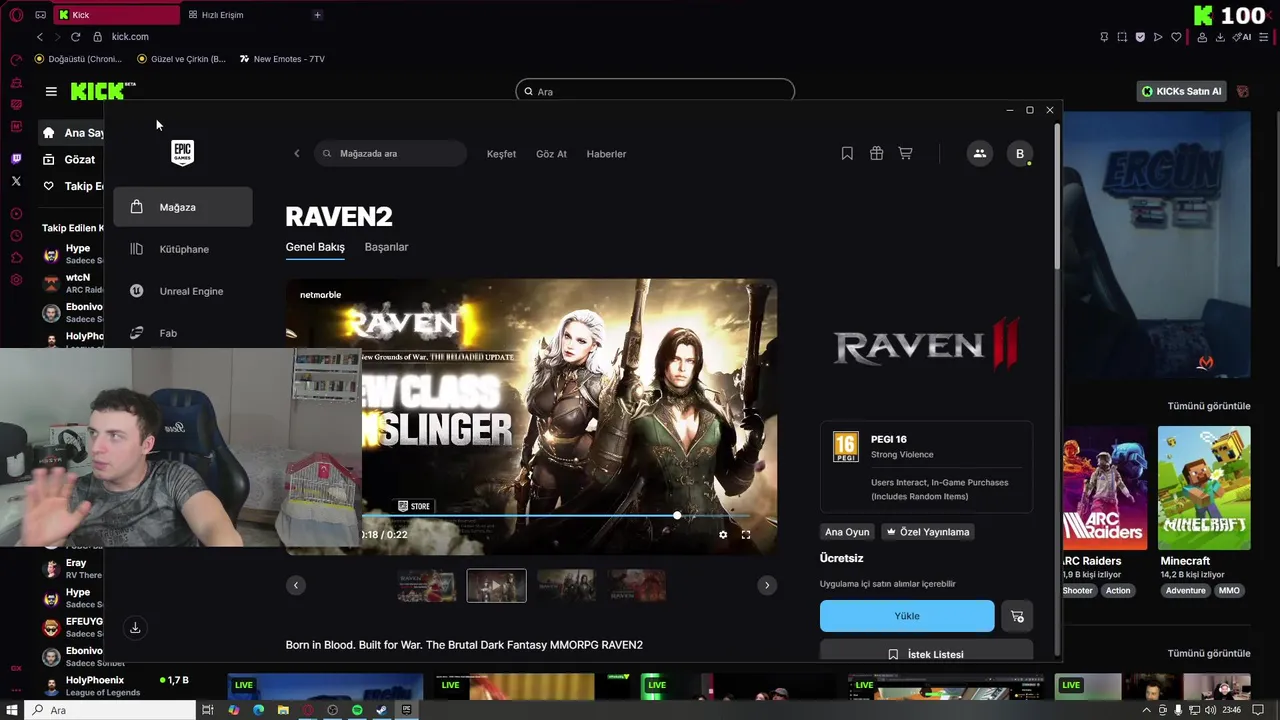Viewport: 1280px width, 720px height.
Task: Click Tümünü görüntüle above ARC Raiders
Action: 1209,406
